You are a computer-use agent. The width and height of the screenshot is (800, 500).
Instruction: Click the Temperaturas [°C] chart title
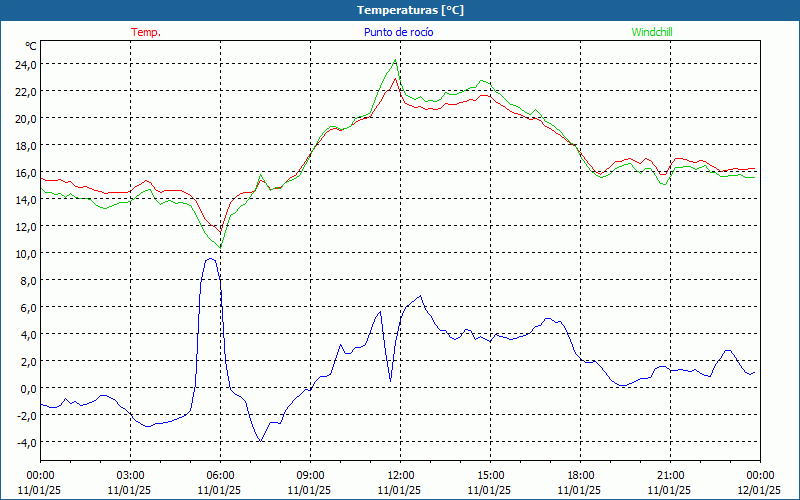tap(410, 10)
